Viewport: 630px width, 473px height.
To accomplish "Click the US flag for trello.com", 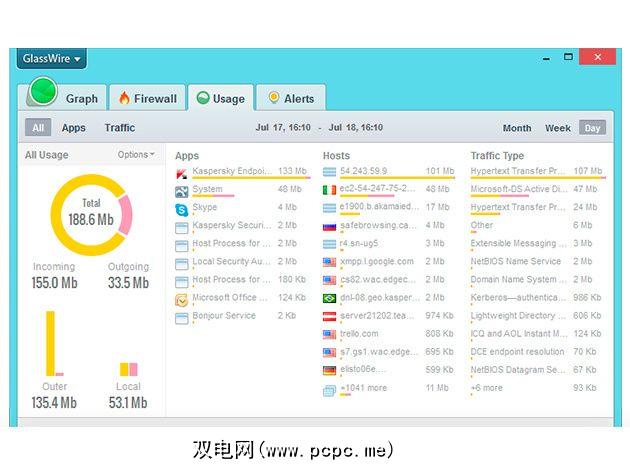I will 329,334.
